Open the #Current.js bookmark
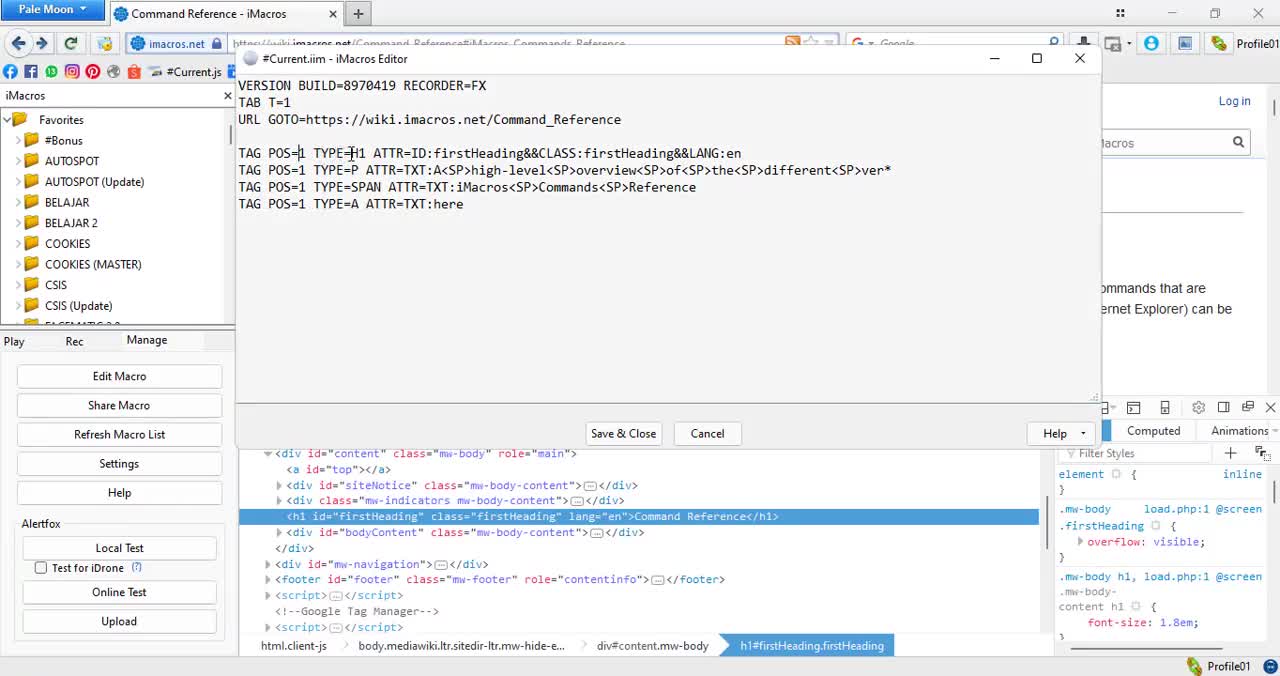 click(x=186, y=72)
